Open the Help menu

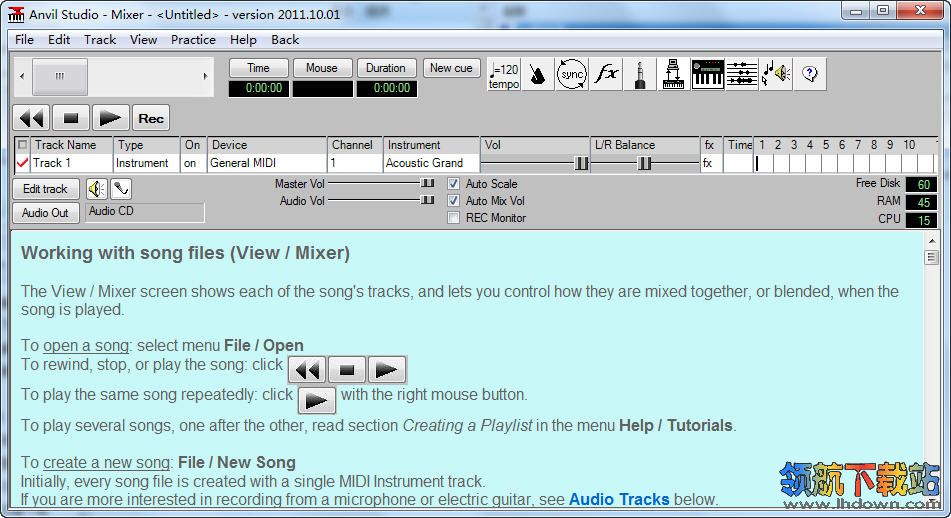click(x=243, y=39)
